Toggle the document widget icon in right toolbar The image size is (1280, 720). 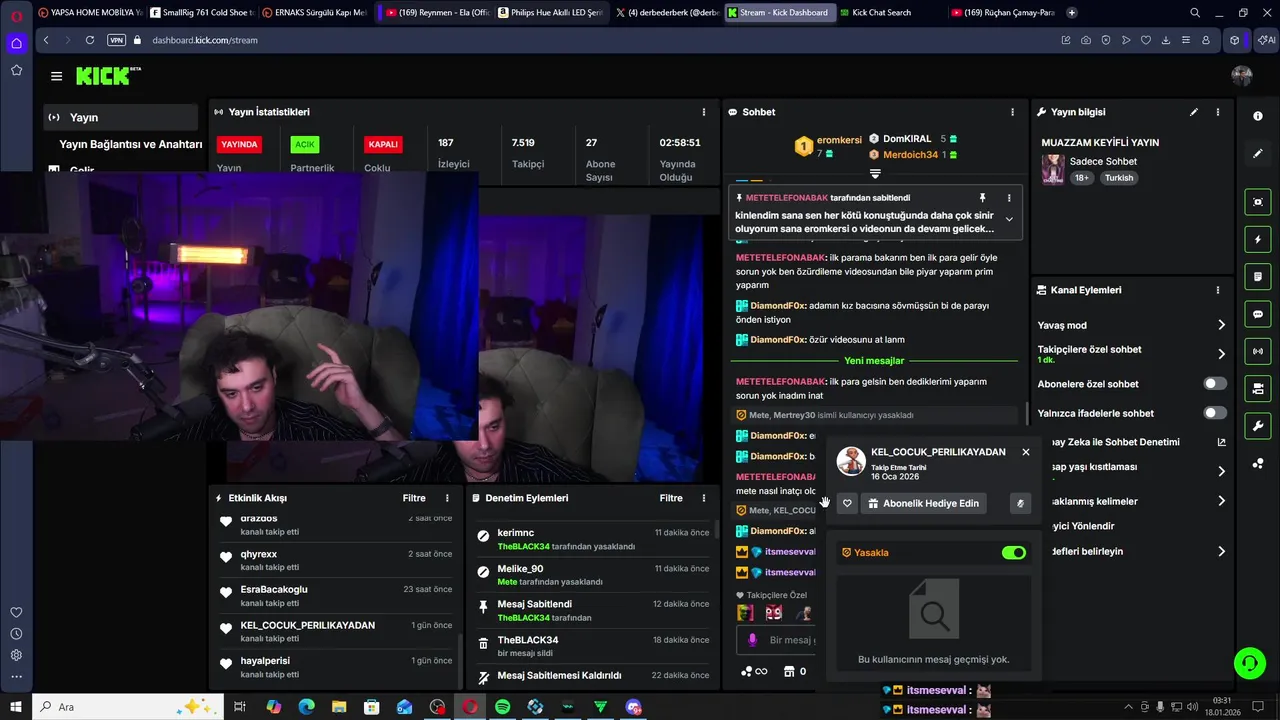click(1258, 276)
